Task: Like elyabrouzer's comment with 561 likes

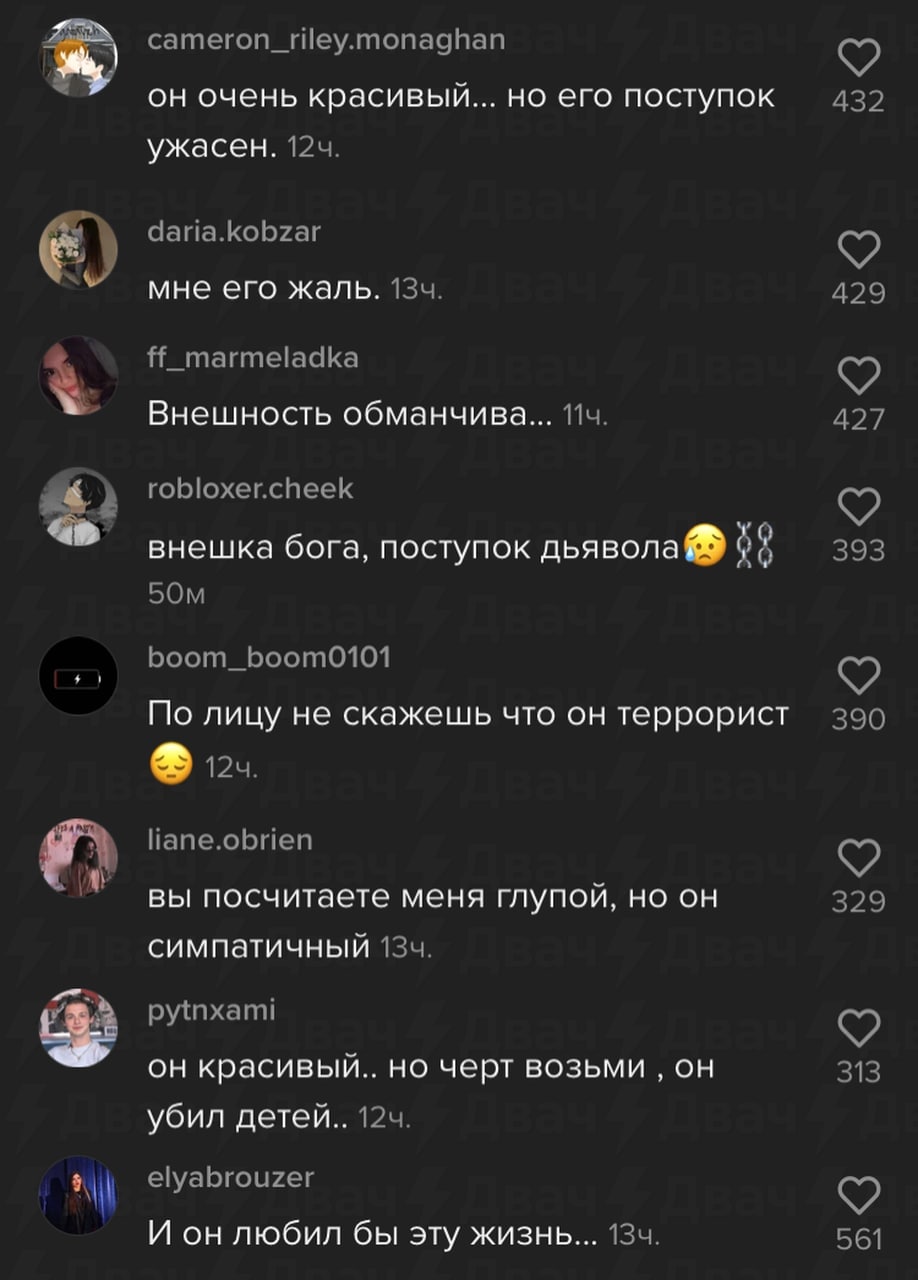Action: [858, 1197]
